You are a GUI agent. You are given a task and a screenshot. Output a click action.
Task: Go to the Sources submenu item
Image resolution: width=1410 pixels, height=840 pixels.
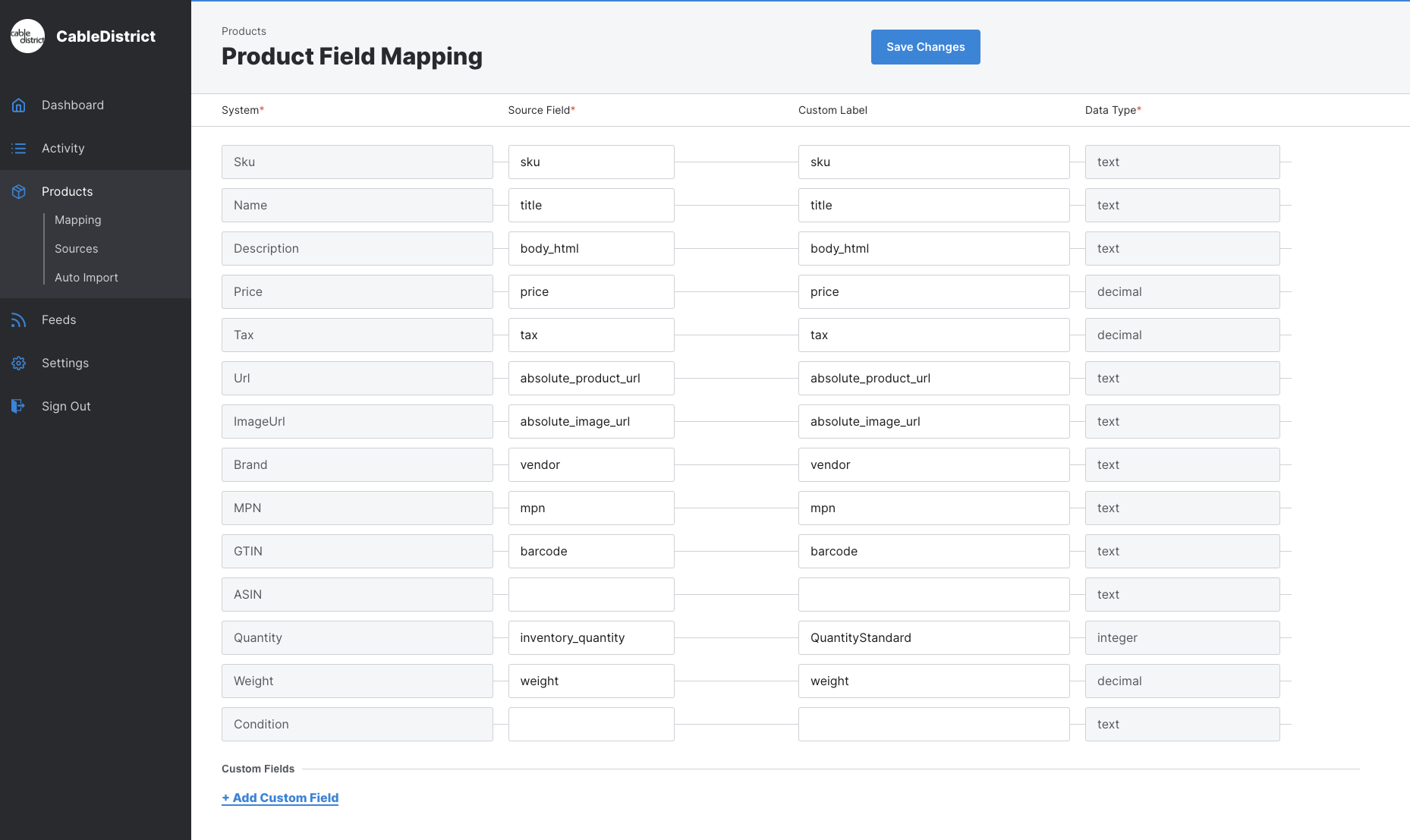[76, 249]
